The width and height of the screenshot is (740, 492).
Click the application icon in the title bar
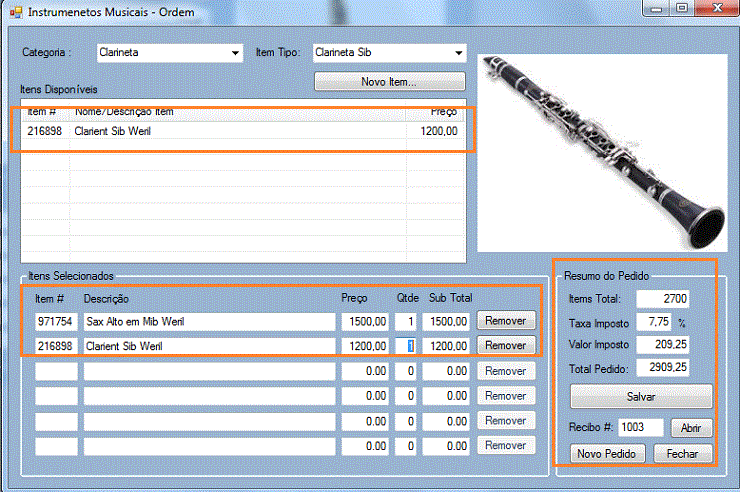pyautogui.click(x=17, y=12)
